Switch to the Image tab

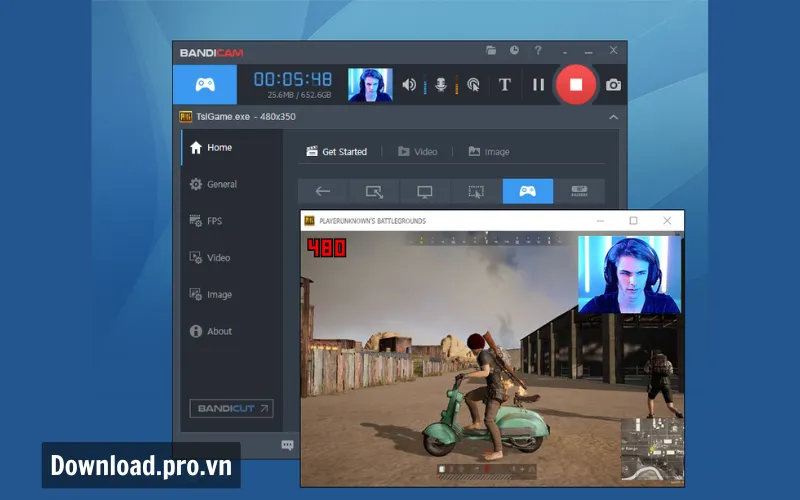(488, 152)
